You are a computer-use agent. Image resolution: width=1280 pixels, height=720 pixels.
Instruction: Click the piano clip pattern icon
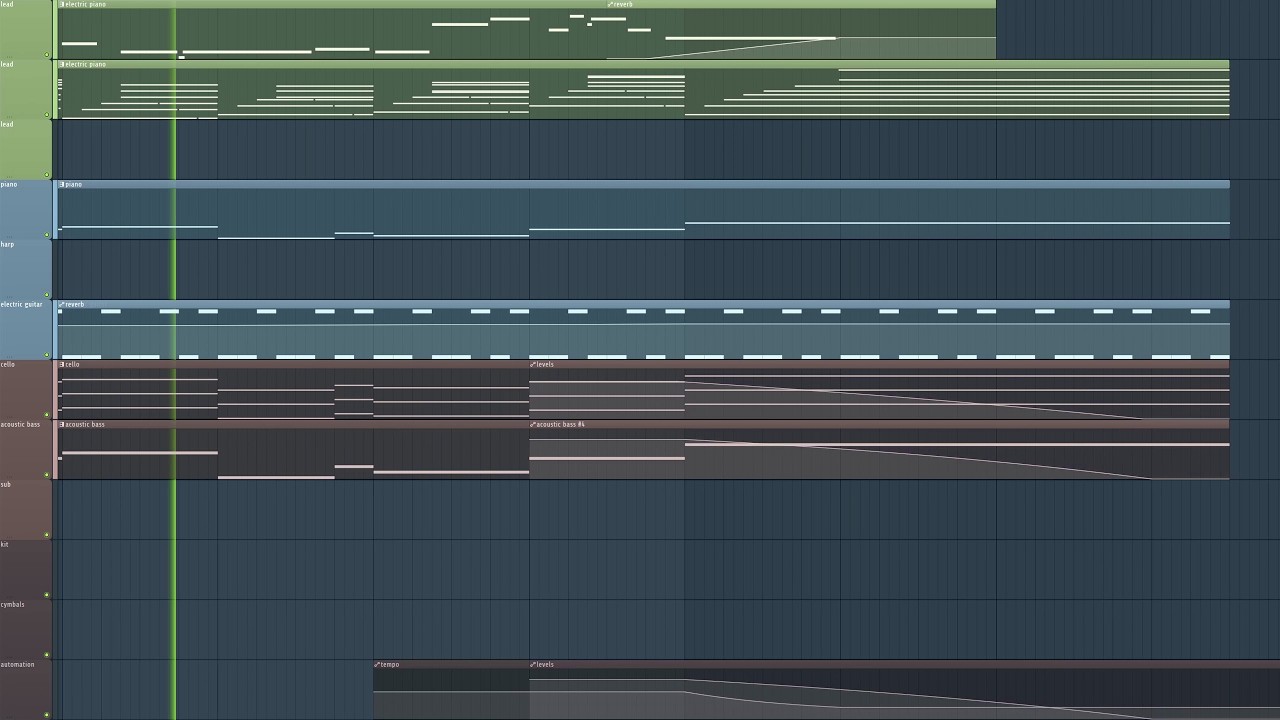point(62,184)
